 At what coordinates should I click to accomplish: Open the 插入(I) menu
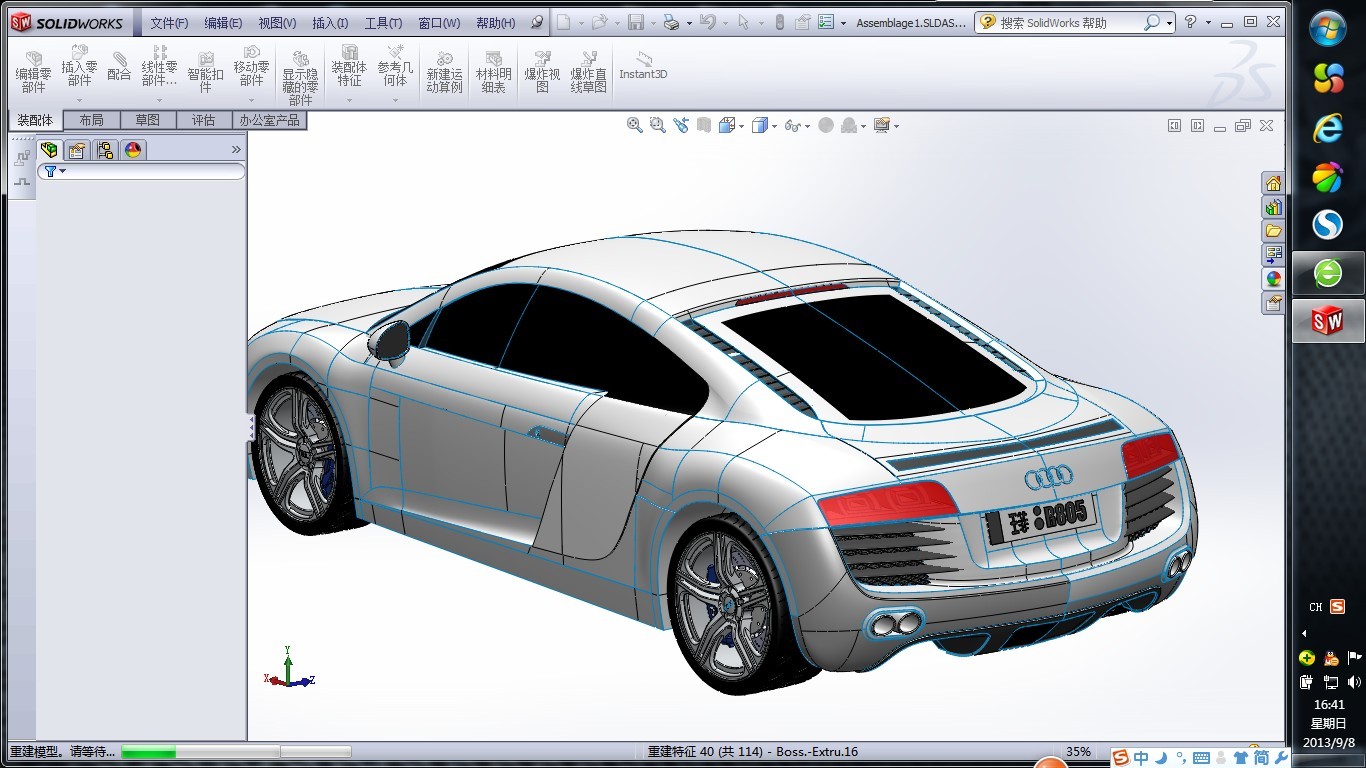point(330,23)
